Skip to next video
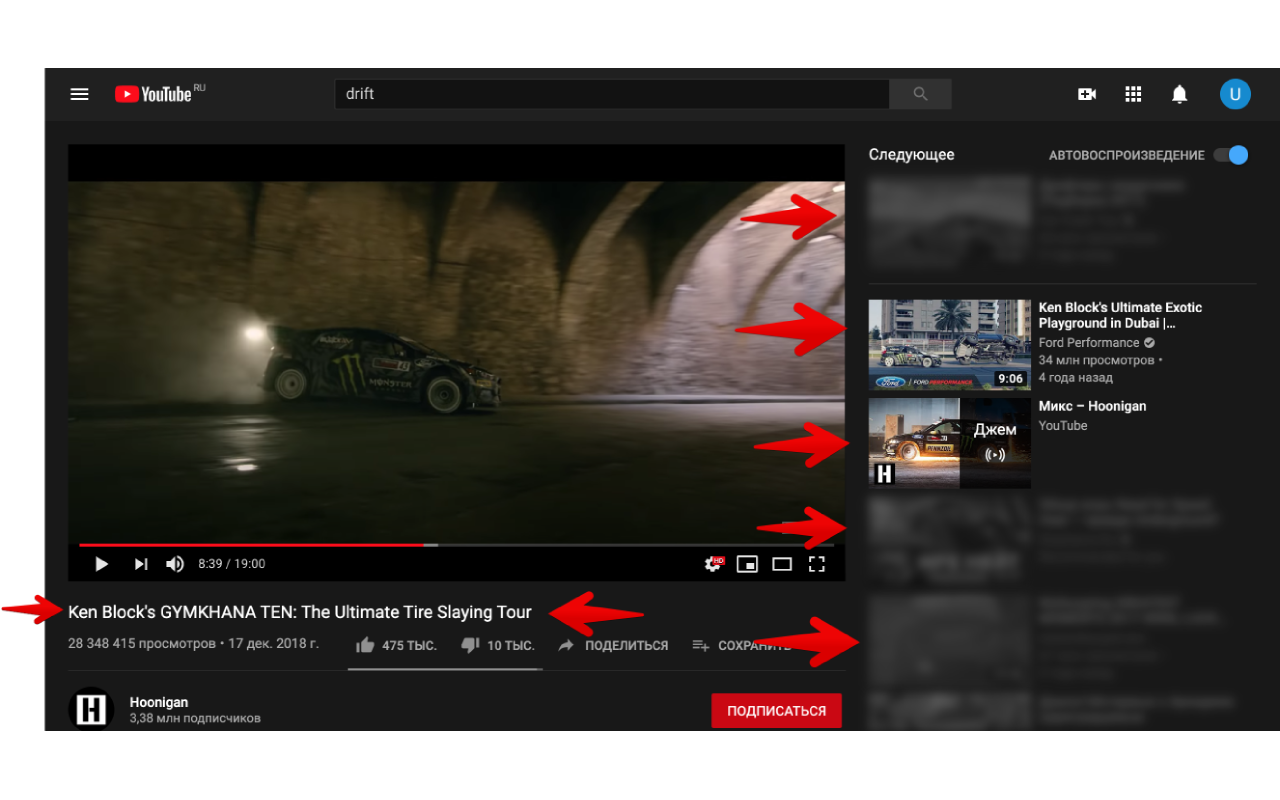The image size is (1280, 800). (x=141, y=564)
